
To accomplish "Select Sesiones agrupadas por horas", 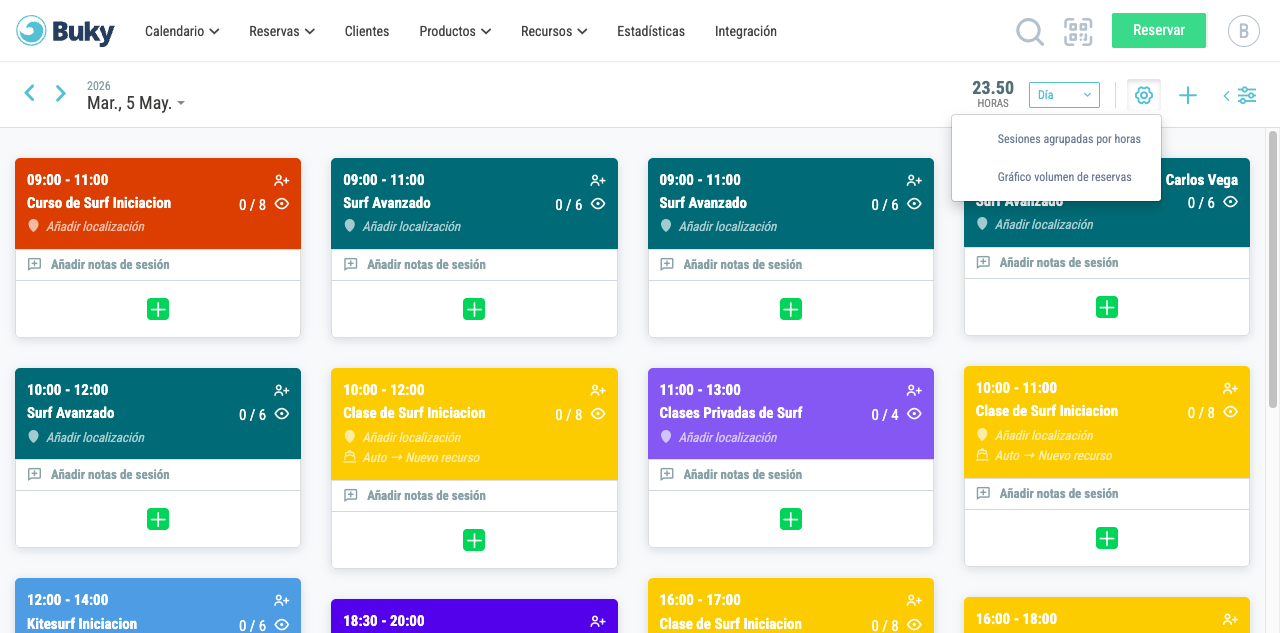I will pyautogui.click(x=1069, y=139).
